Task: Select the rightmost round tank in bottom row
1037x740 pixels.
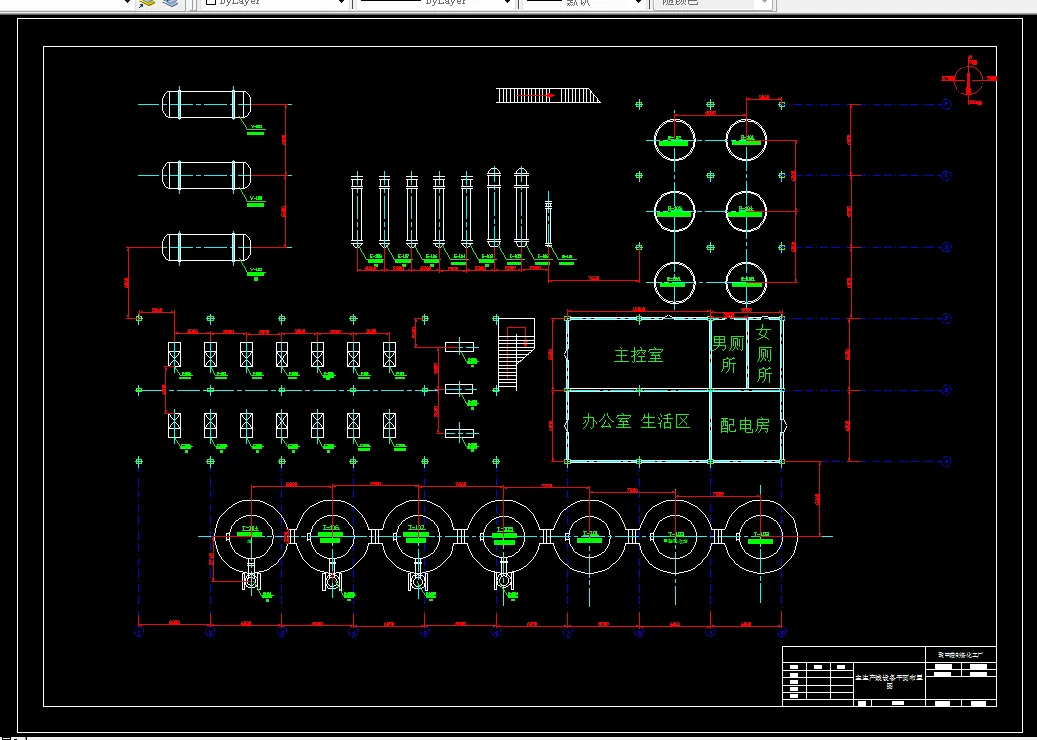Action: click(760, 537)
